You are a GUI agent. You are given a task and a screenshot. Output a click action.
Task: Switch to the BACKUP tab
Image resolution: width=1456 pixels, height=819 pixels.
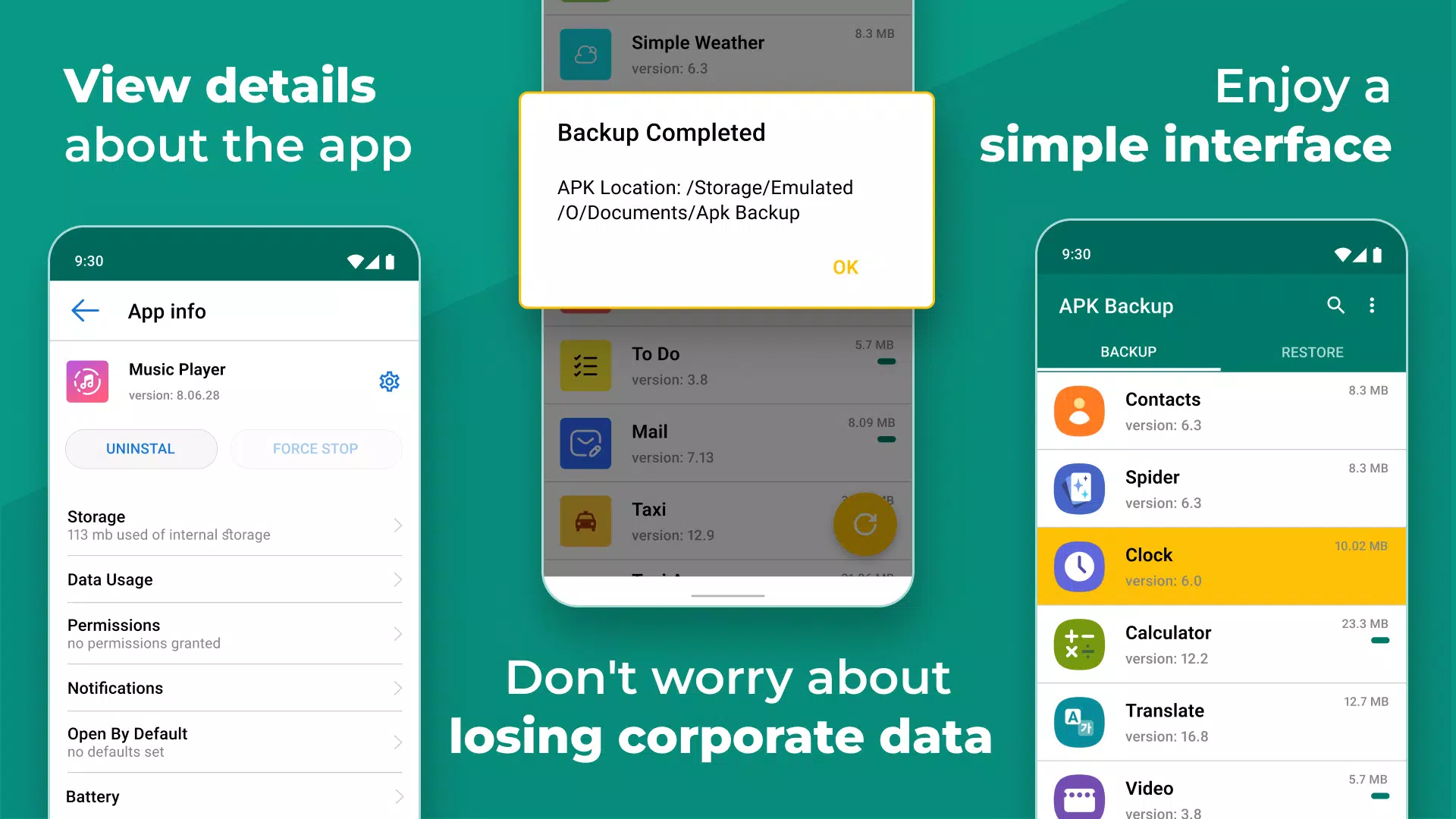(x=1128, y=351)
